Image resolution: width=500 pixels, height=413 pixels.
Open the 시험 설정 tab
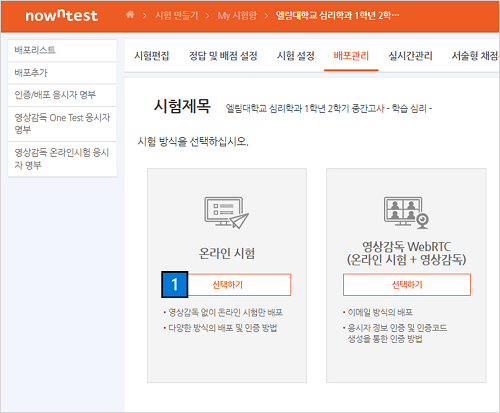[x=296, y=56]
